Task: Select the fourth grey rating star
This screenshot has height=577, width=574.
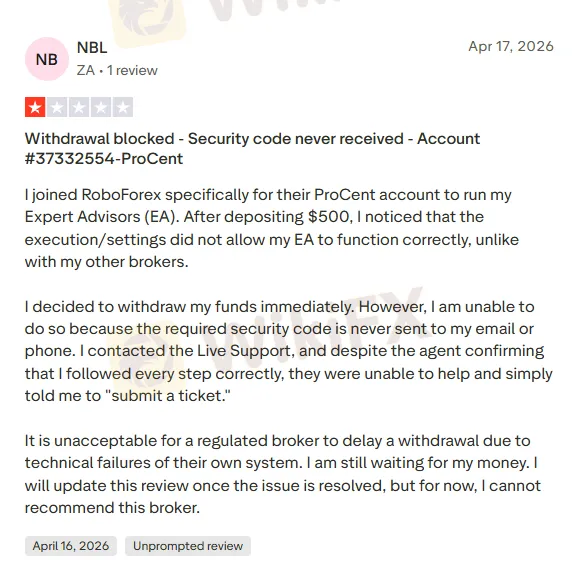Action: (x=101, y=107)
